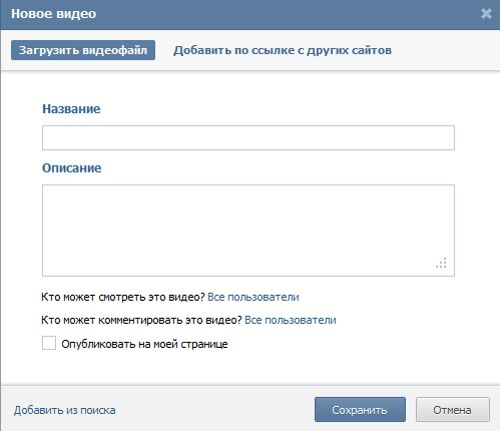Enable Опубликовать на моей странице checkbox
The height and width of the screenshot is (431, 500).
click(x=49, y=343)
